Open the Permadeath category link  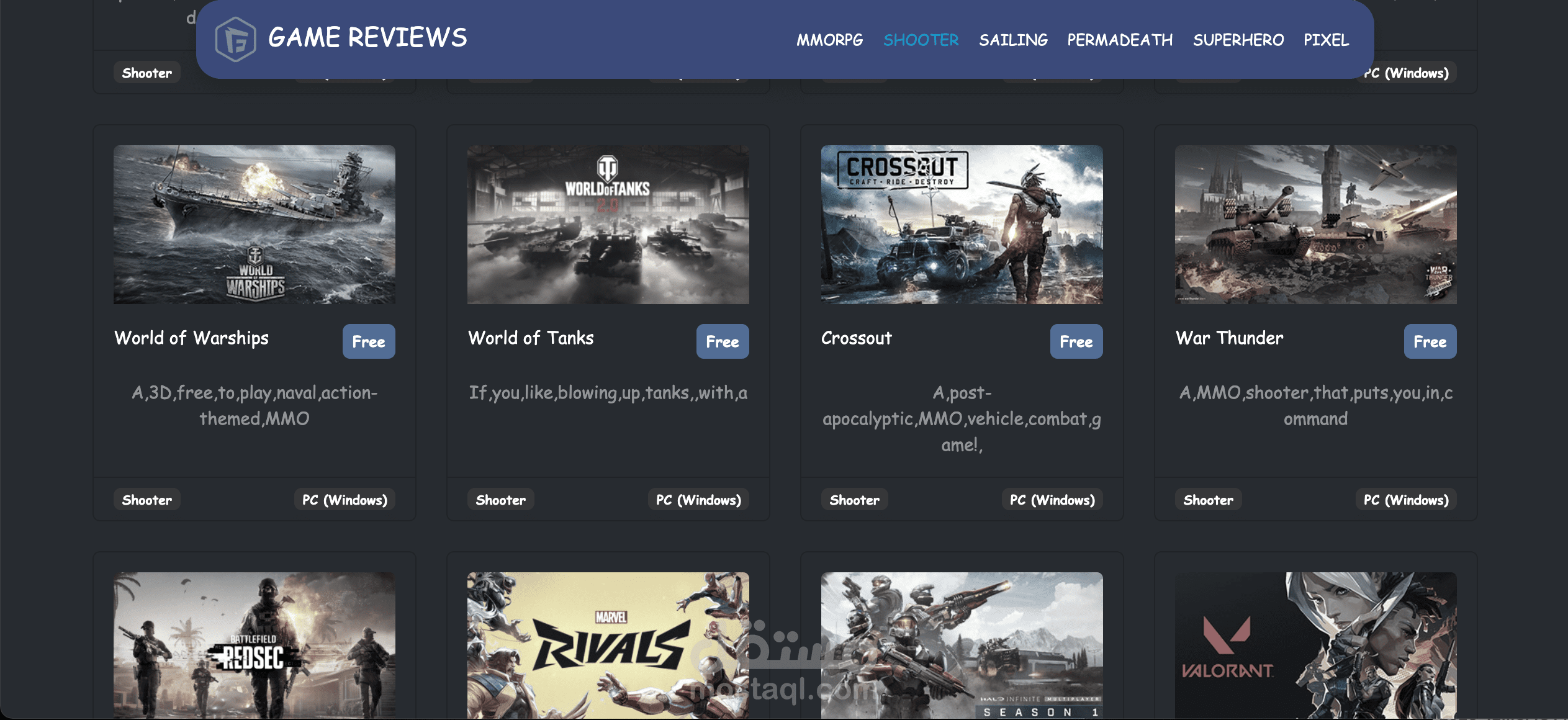coord(1120,40)
